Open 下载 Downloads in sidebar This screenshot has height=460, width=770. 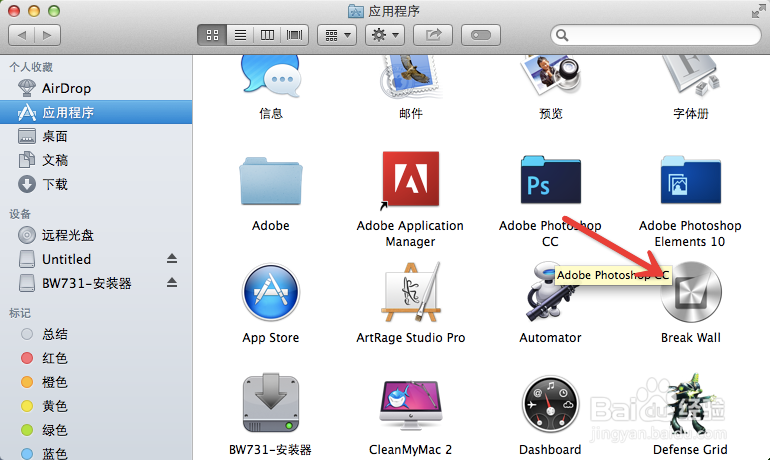coord(96,184)
